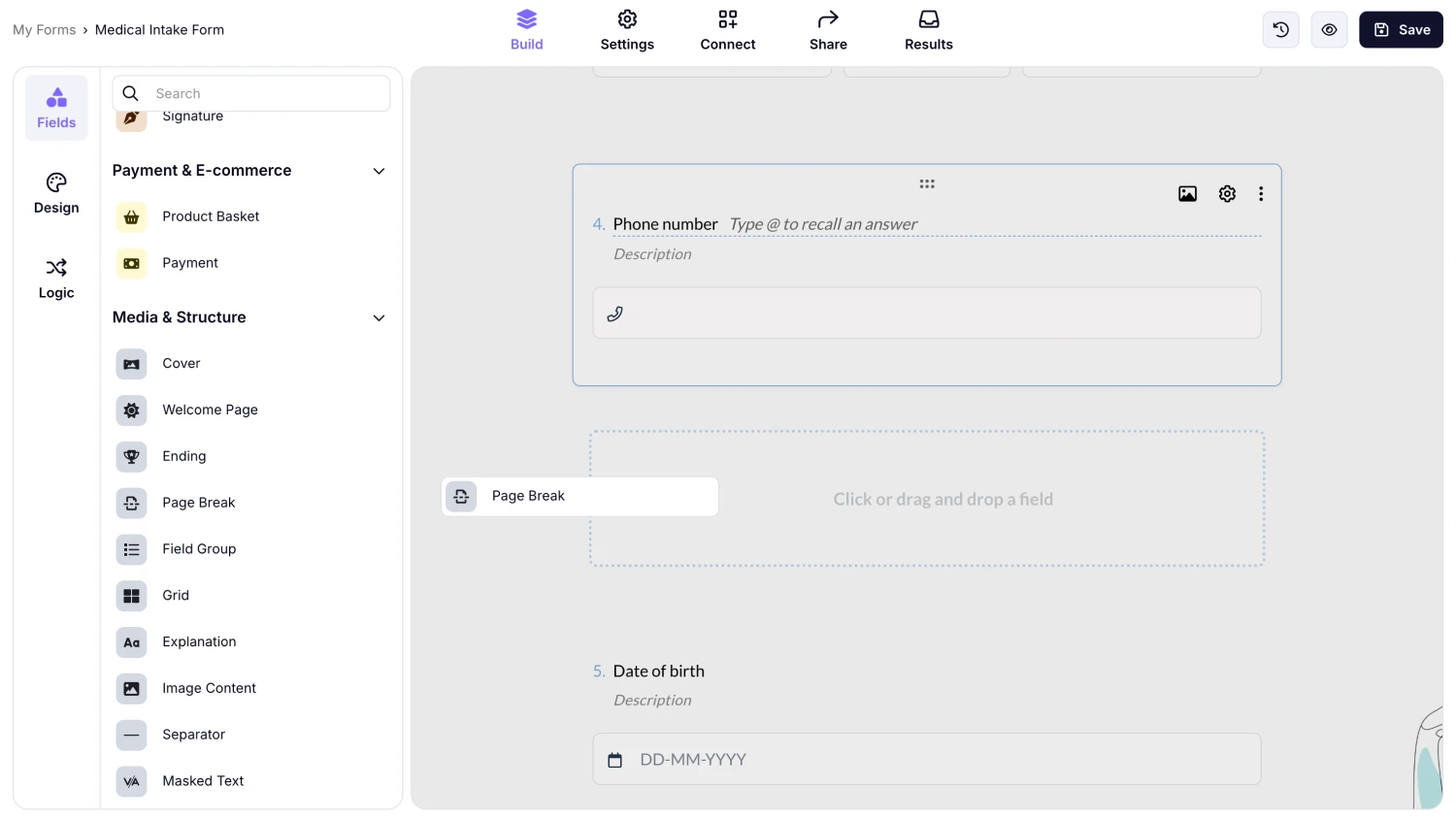Add an image to the Phone number question
Image resolution: width=1456 pixels, height=821 pixels.
pyautogui.click(x=1187, y=193)
